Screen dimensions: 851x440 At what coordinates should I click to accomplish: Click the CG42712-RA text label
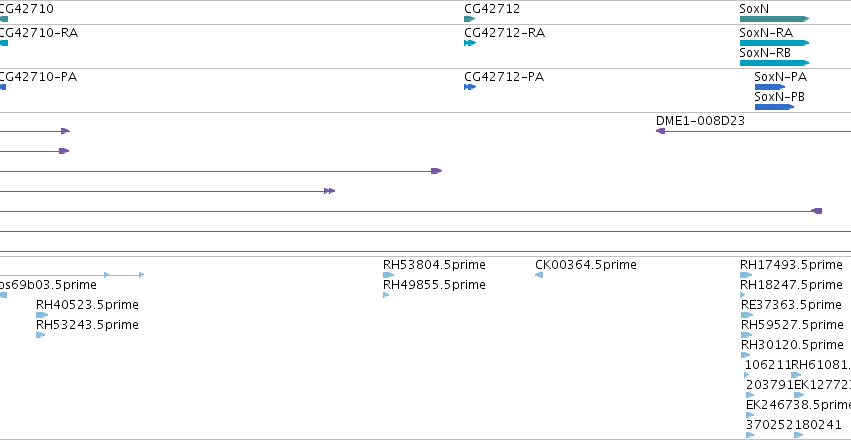click(x=504, y=33)
